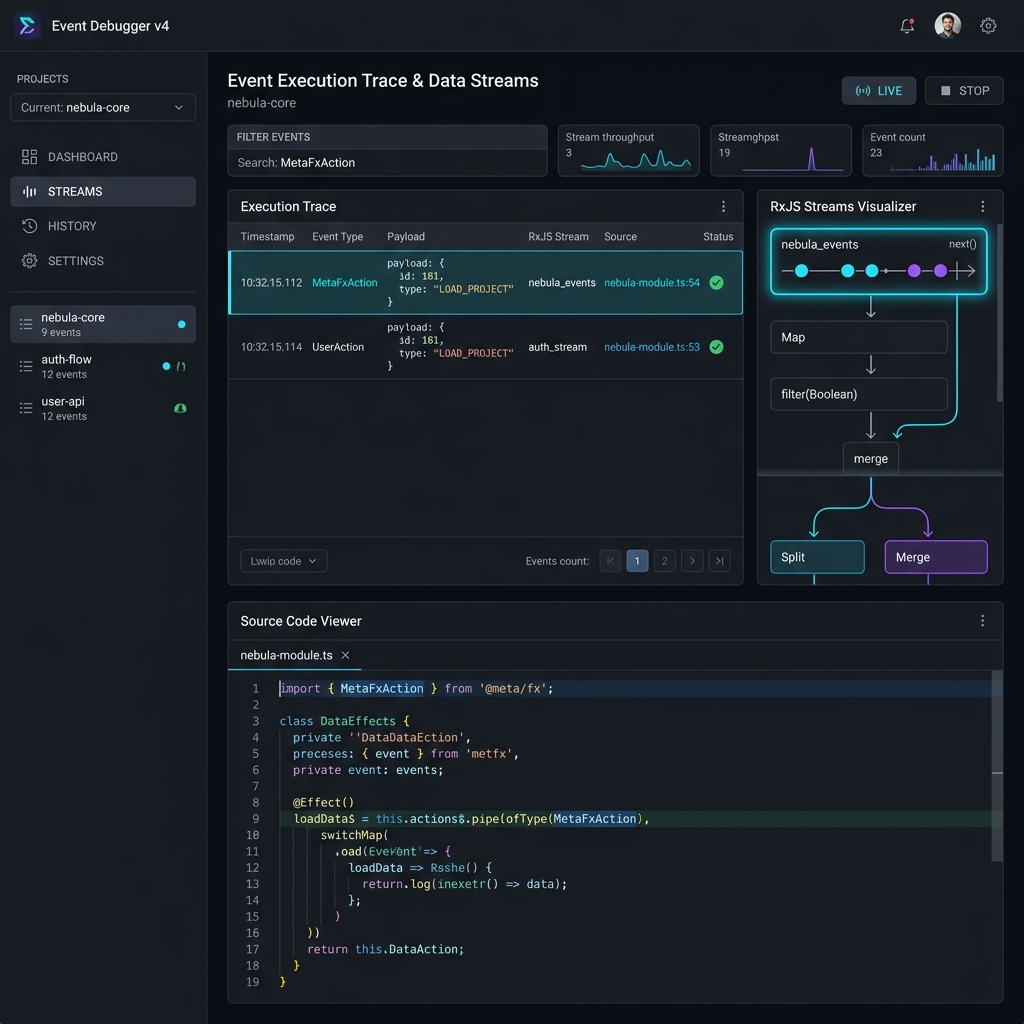This screenshot has height=1024, width=1024.
Task: Click the visualizer panel vertical scrollbar
Action: coord(999,313)
